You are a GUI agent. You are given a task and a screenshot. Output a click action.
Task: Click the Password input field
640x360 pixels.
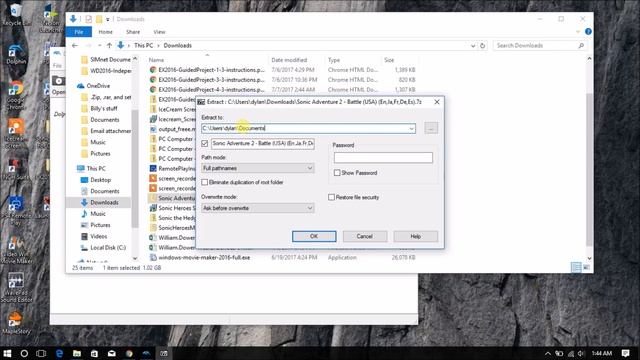click(x=383, y=158)
